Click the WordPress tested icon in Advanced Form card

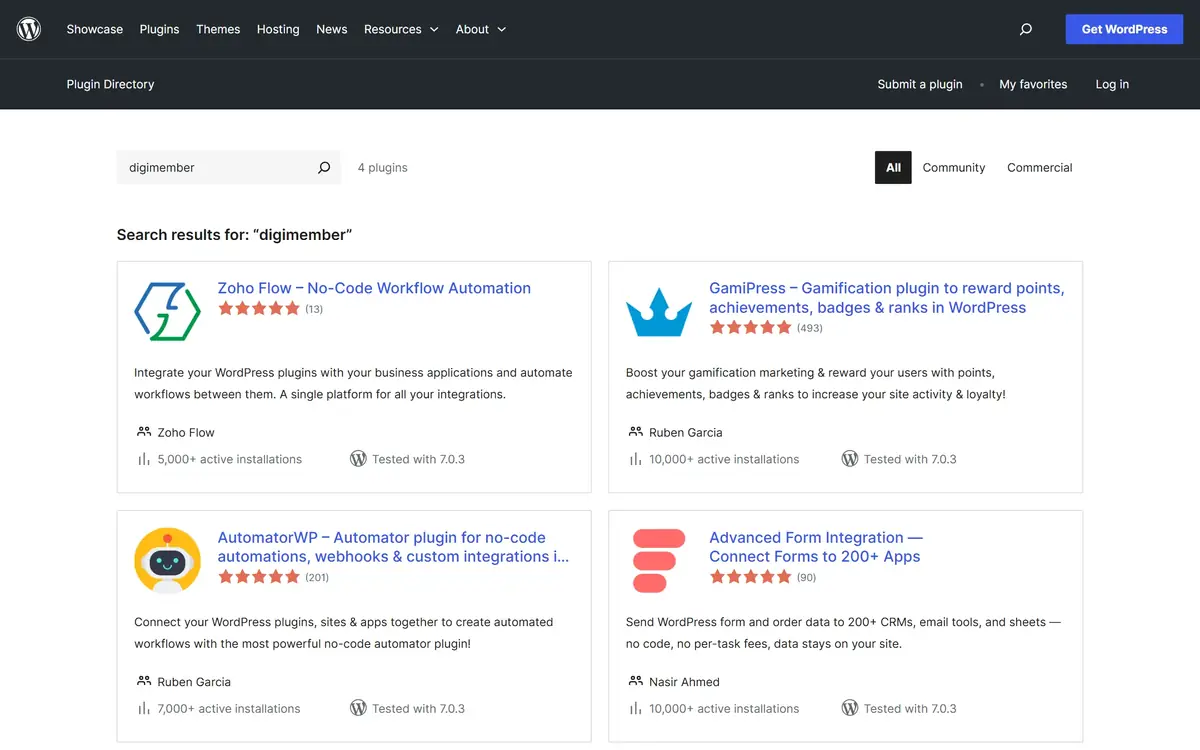coord(850,708)
